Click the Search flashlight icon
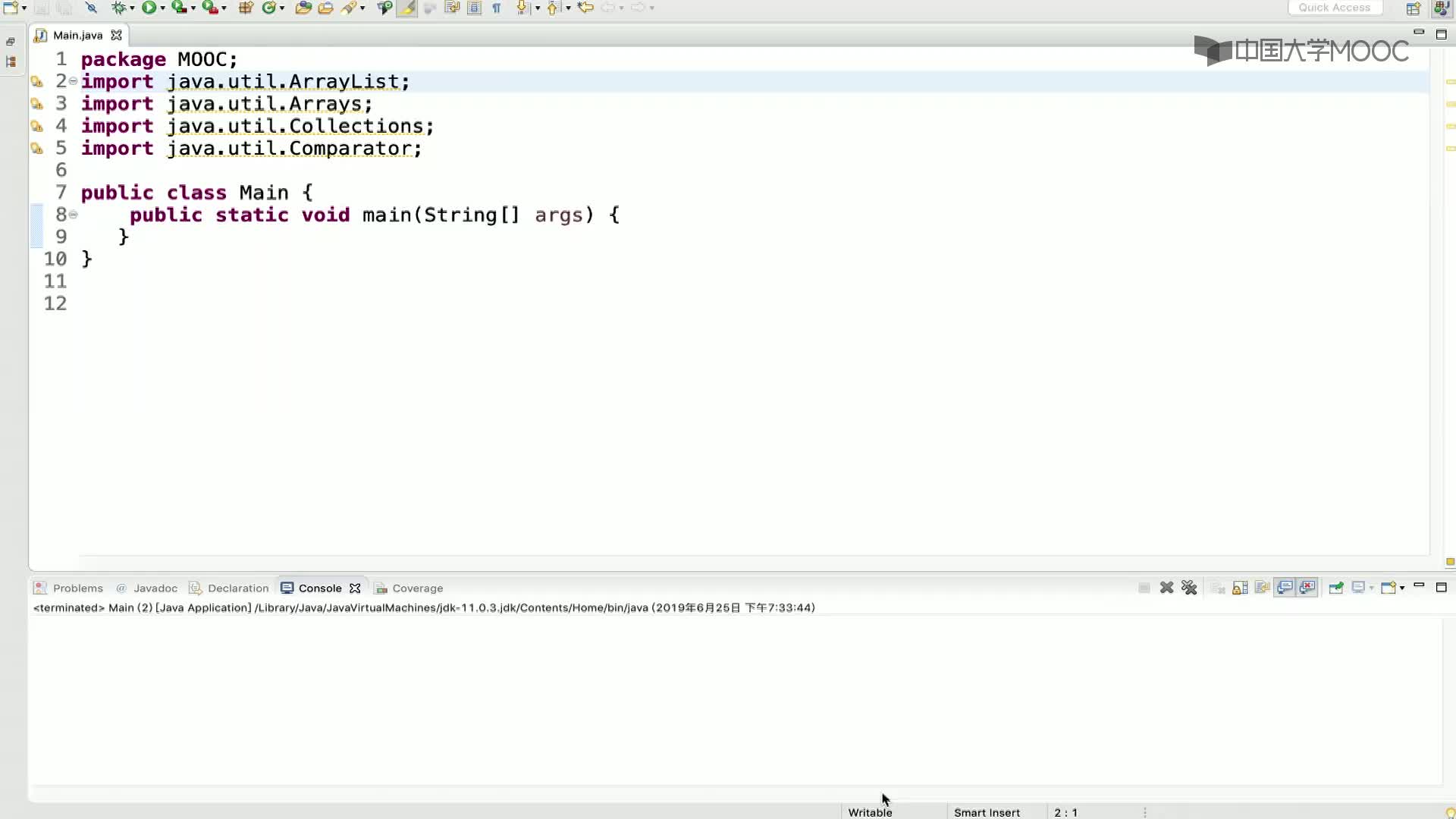 pos(349,8)
